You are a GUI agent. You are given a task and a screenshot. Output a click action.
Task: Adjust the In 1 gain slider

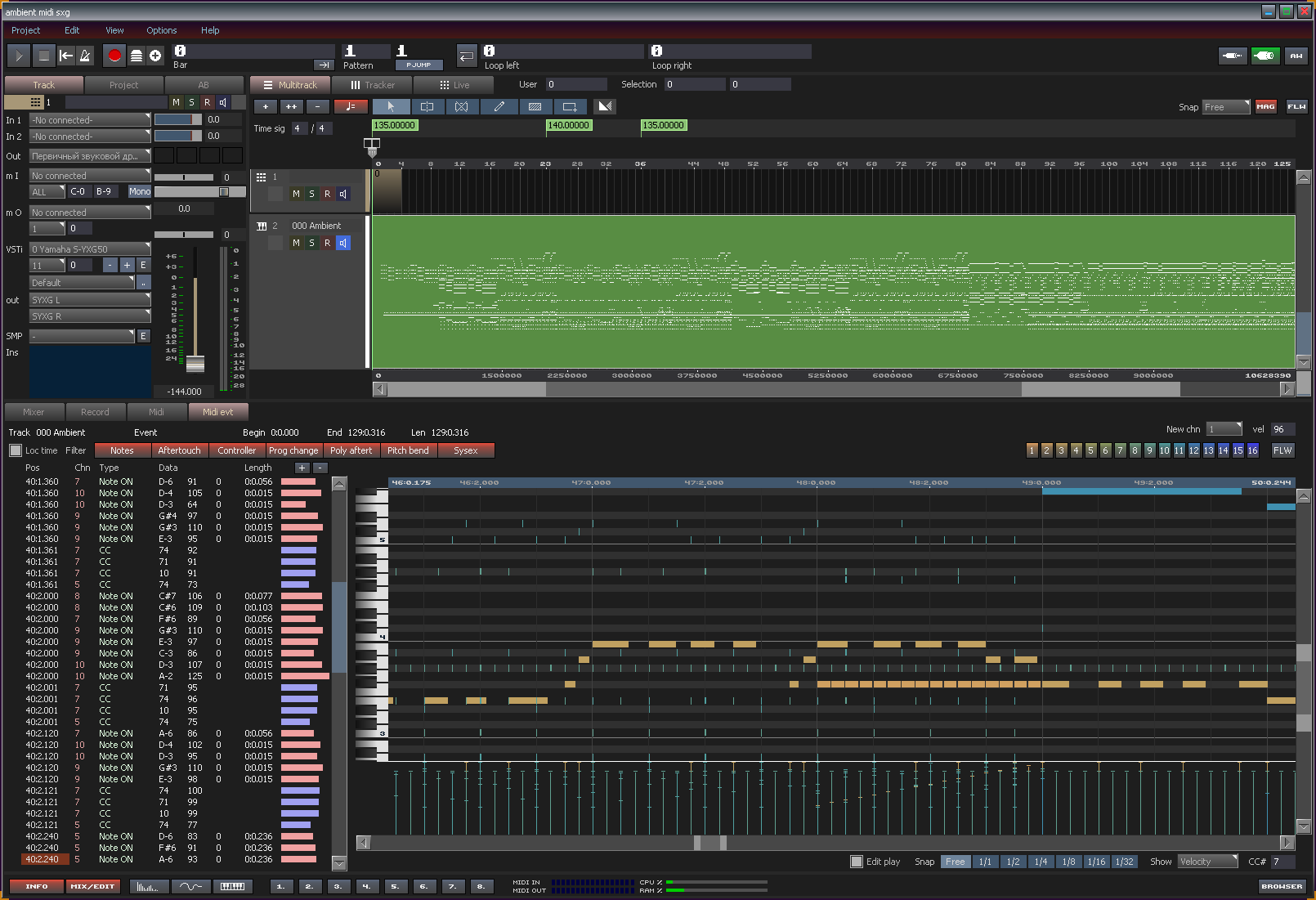coord(177,119)
